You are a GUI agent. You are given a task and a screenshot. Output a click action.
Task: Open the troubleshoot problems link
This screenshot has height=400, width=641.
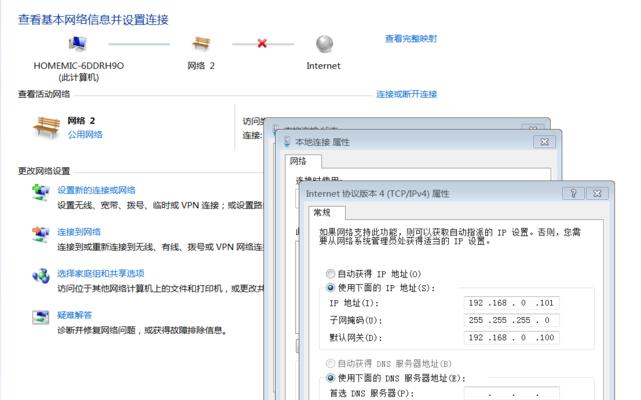pyautogui.click(x=74, y=315)
